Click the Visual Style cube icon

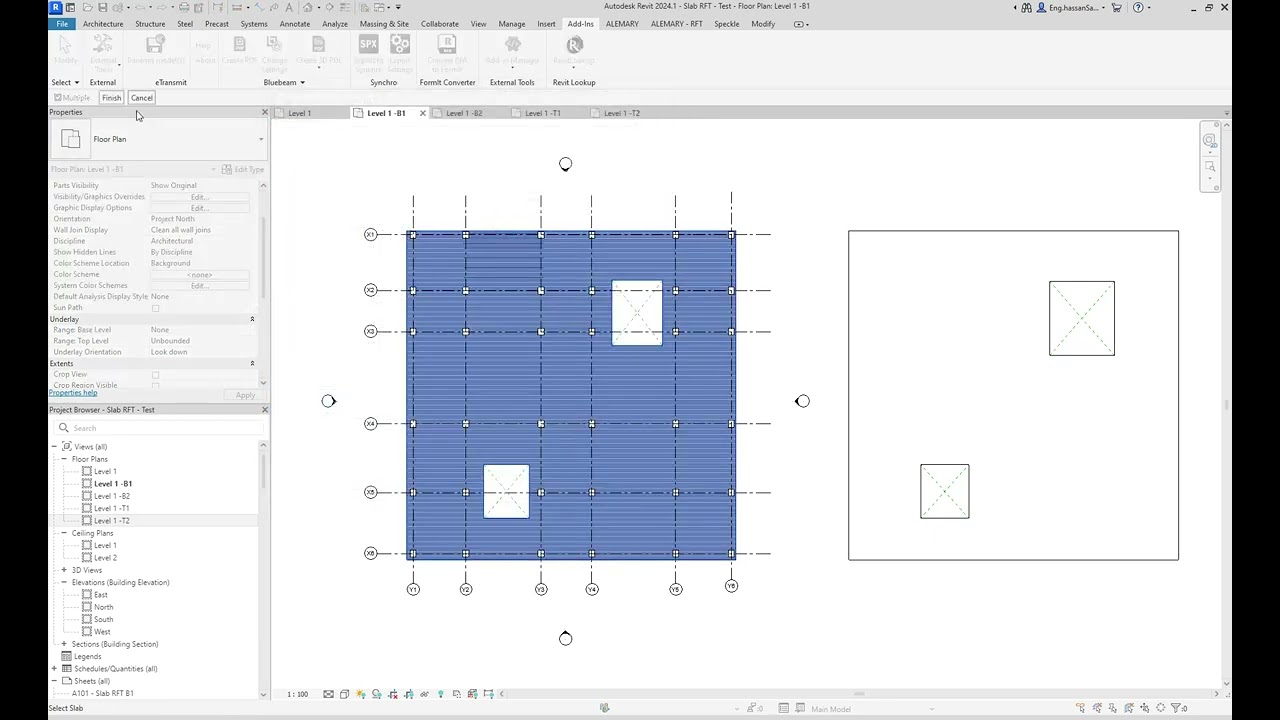pyautogui.click(x=344, y=694)
